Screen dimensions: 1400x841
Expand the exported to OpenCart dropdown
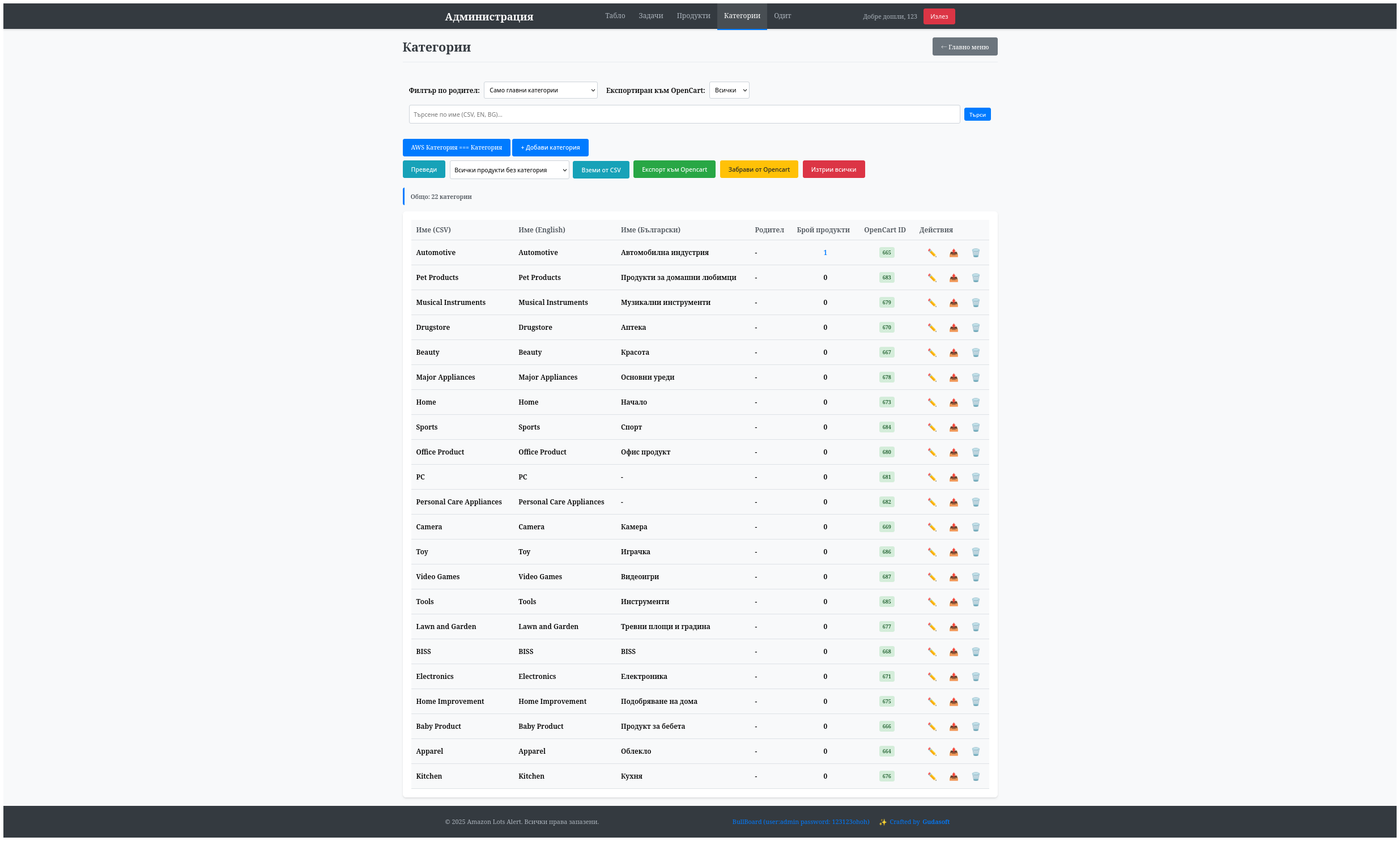729,90
